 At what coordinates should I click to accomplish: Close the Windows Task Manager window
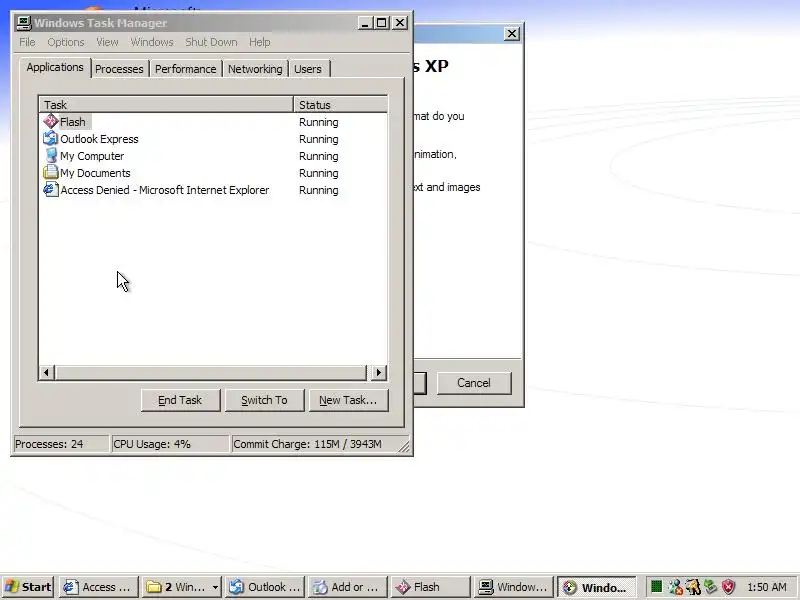click(401, 23)
